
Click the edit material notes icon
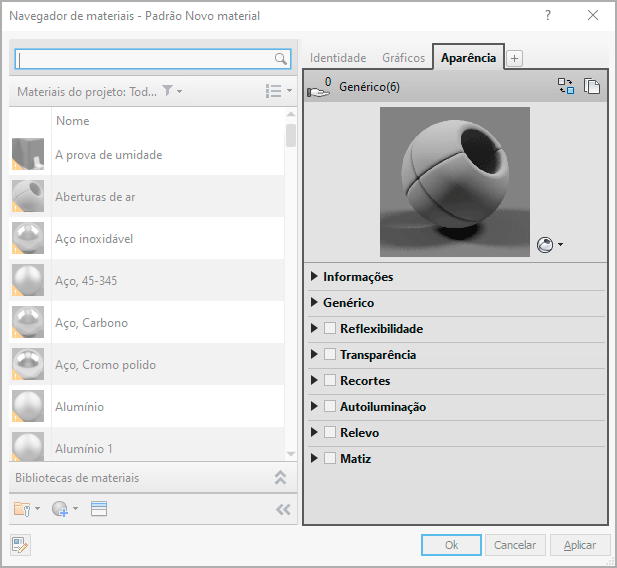(x=20, y=545)
